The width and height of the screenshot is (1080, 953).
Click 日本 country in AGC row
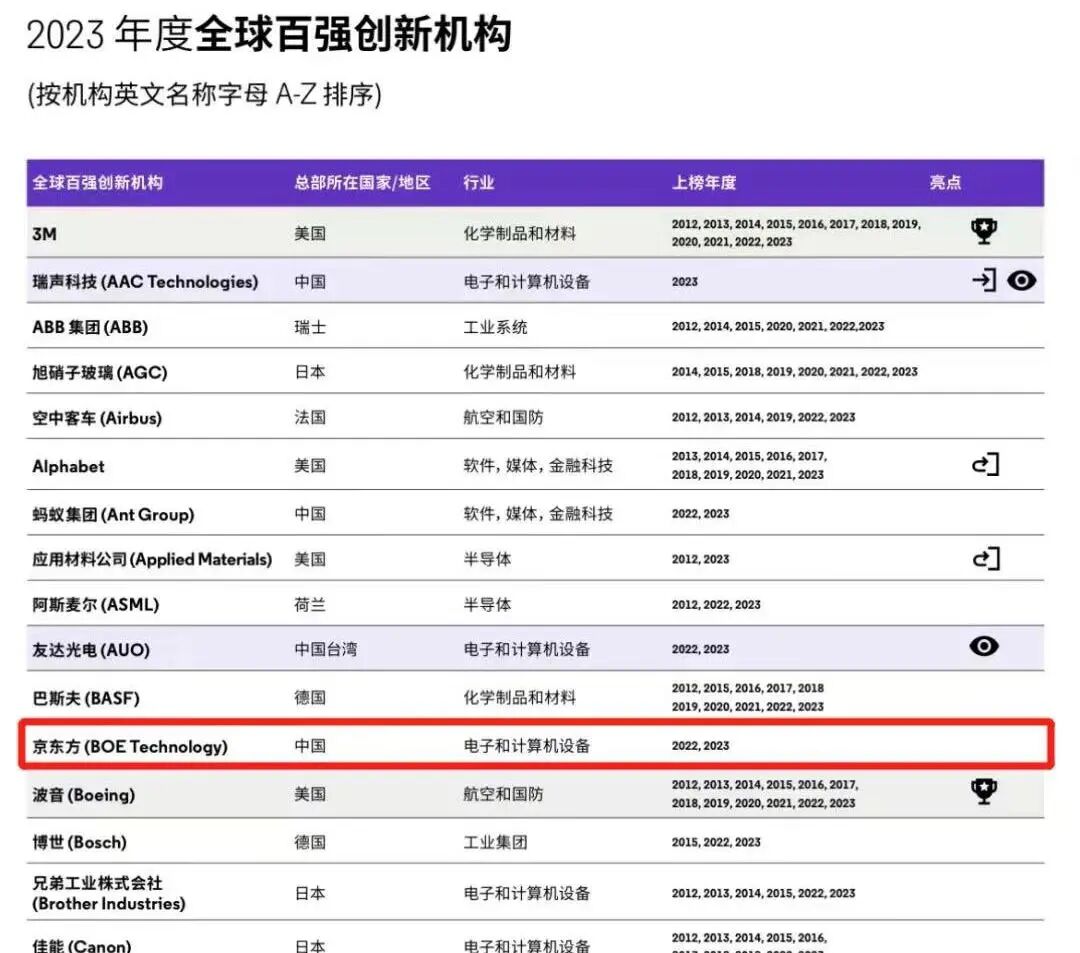pyautogui.click(x=310, y=372)
